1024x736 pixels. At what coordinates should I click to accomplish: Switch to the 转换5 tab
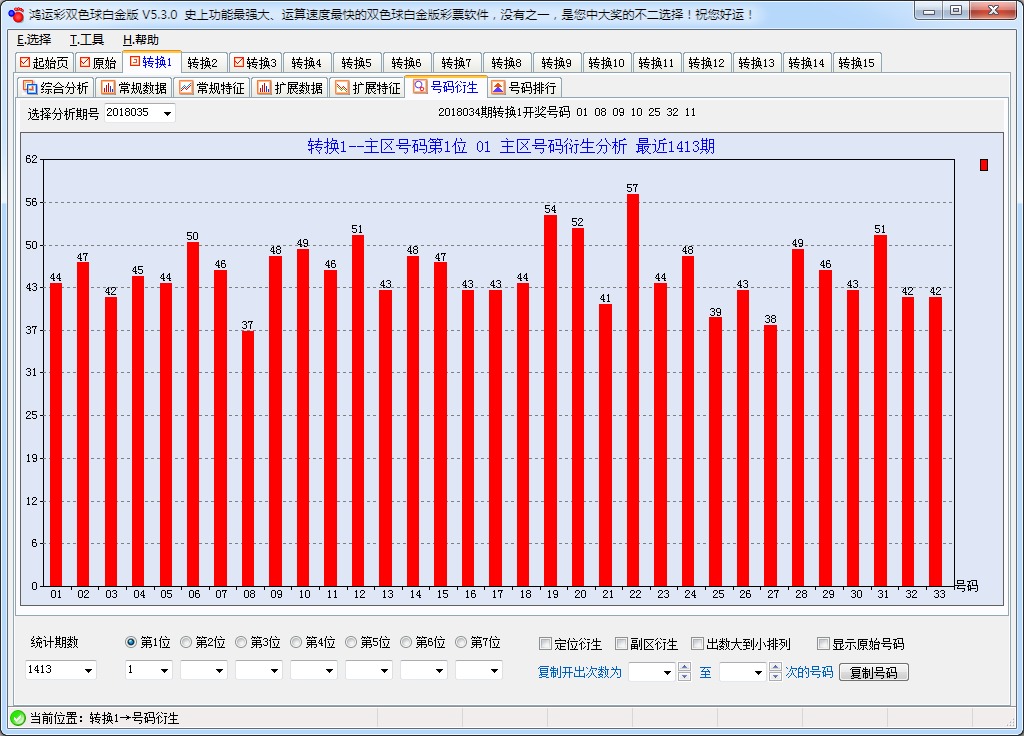pos(355,63)
